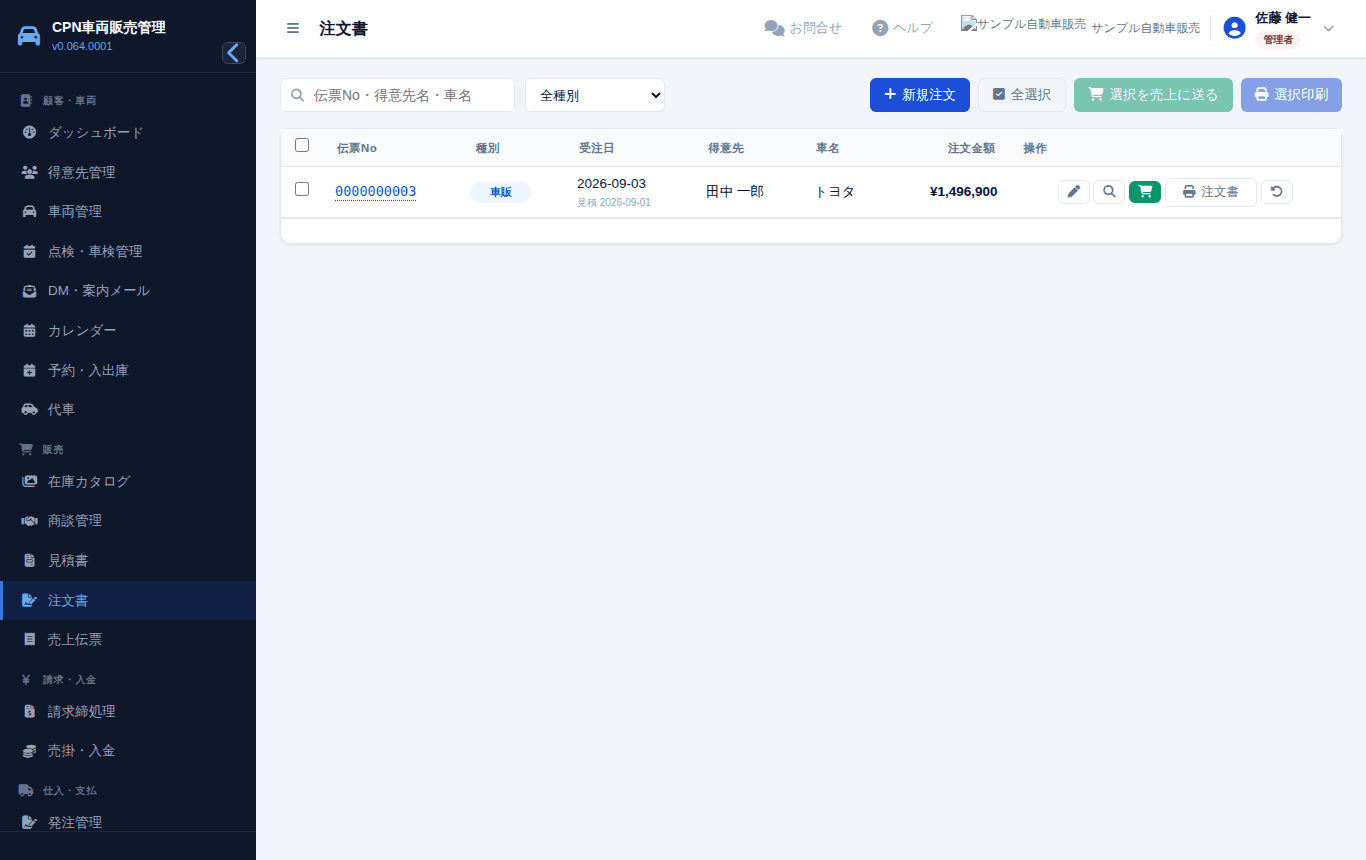
Task: Open 代車 in the sidebar
Action: 128,410
